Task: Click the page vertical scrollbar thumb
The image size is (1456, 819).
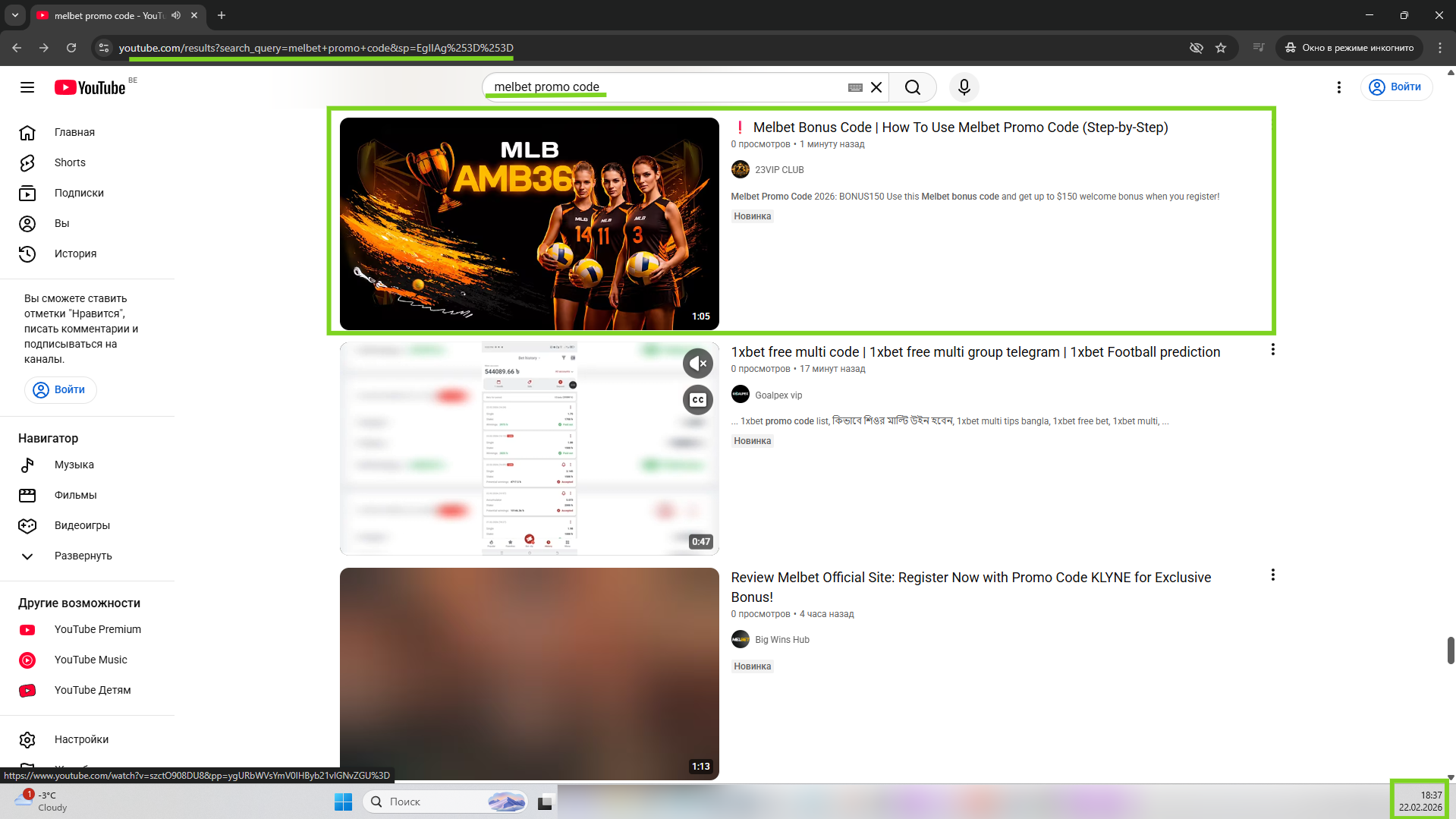Action: [1451, 650]
